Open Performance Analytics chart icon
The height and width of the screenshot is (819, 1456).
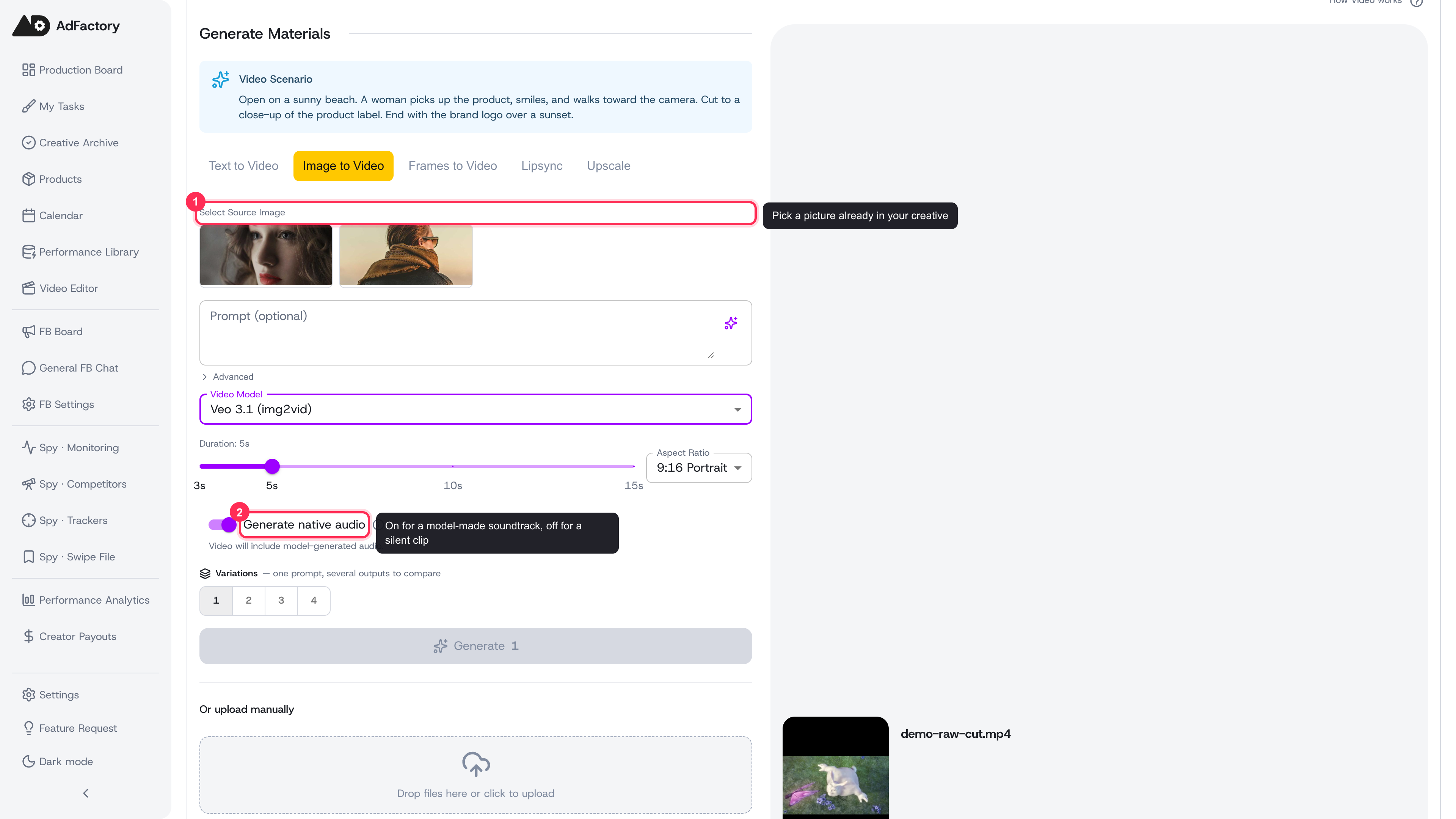(28, 600)
